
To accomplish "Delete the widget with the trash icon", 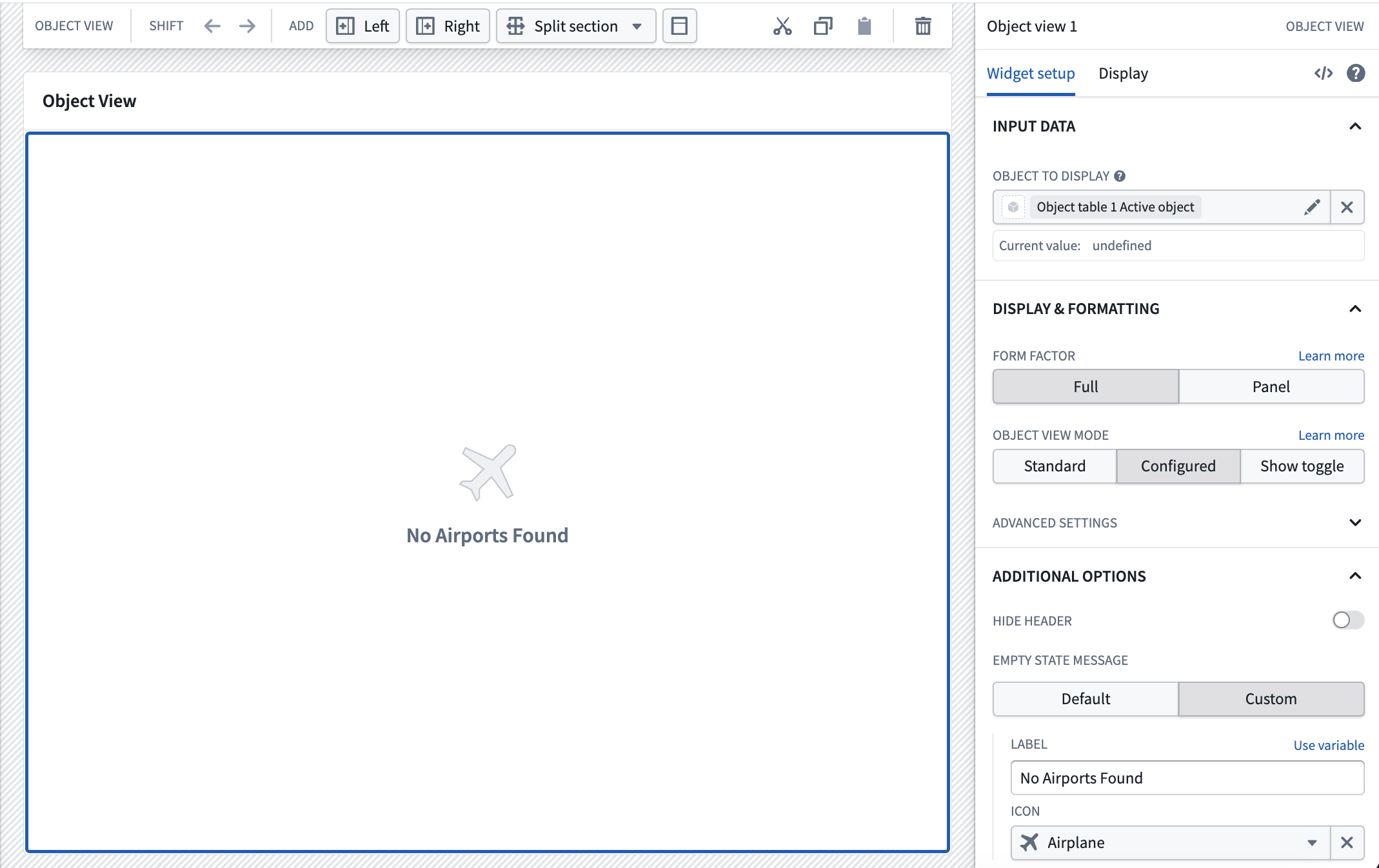I will click(x=923, y=26).
